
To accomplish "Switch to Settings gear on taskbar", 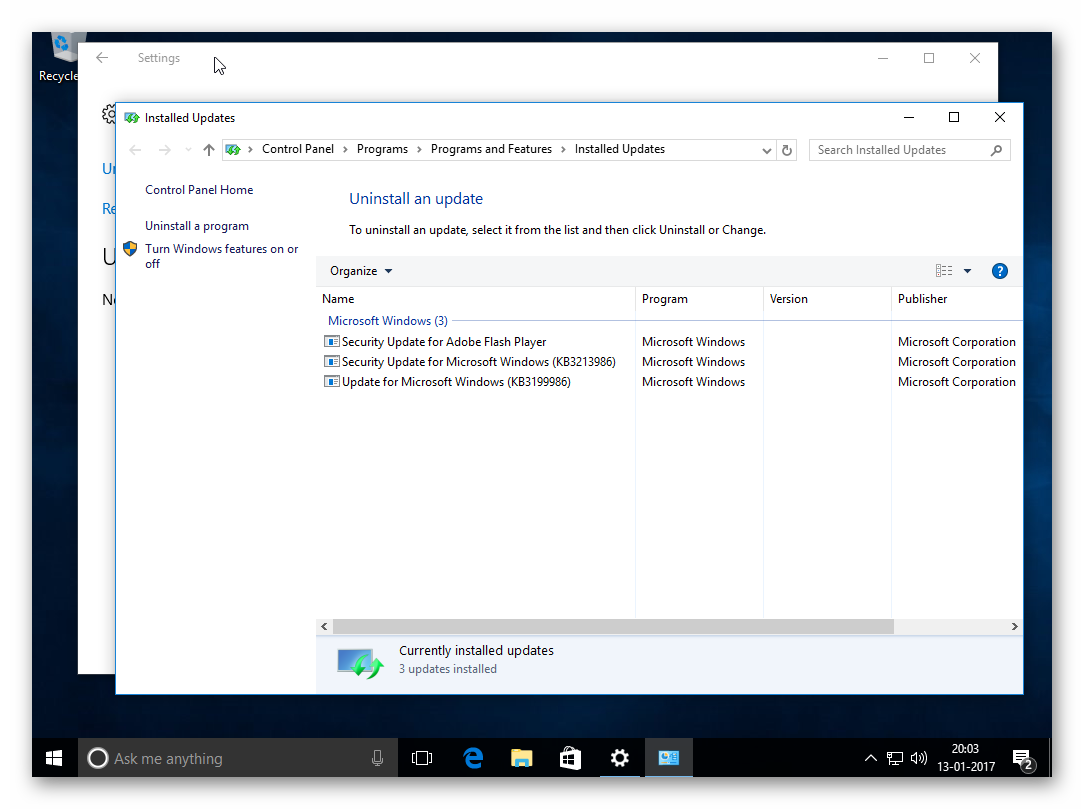I will pyautogui.click(x=619, y=759).
